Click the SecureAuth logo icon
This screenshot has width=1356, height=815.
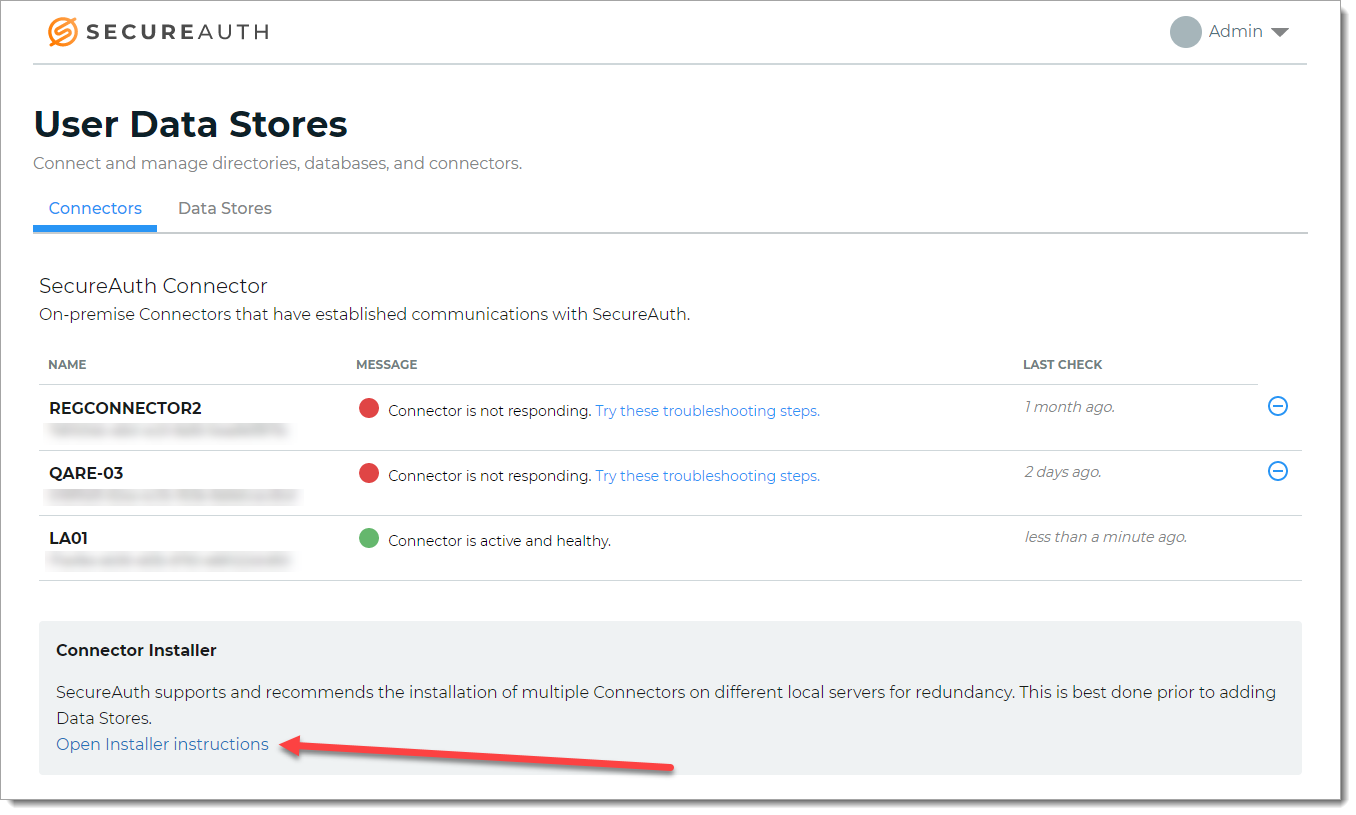point(62,32)
